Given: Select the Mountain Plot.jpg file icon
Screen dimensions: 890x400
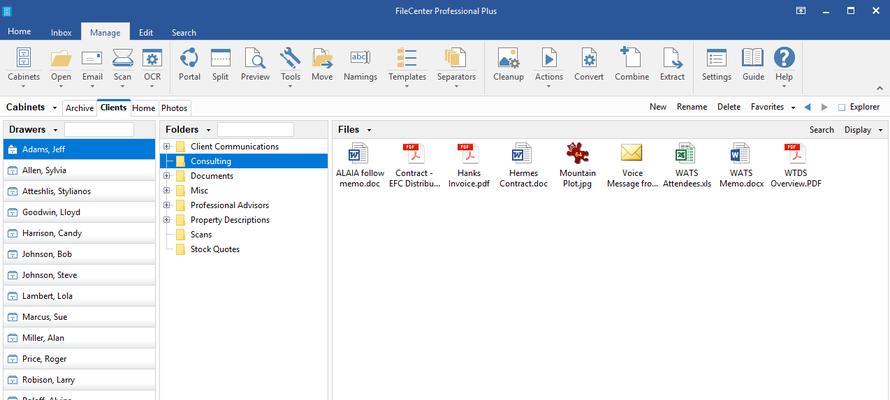Looking at the screenshot, I should tap(577, 154).
